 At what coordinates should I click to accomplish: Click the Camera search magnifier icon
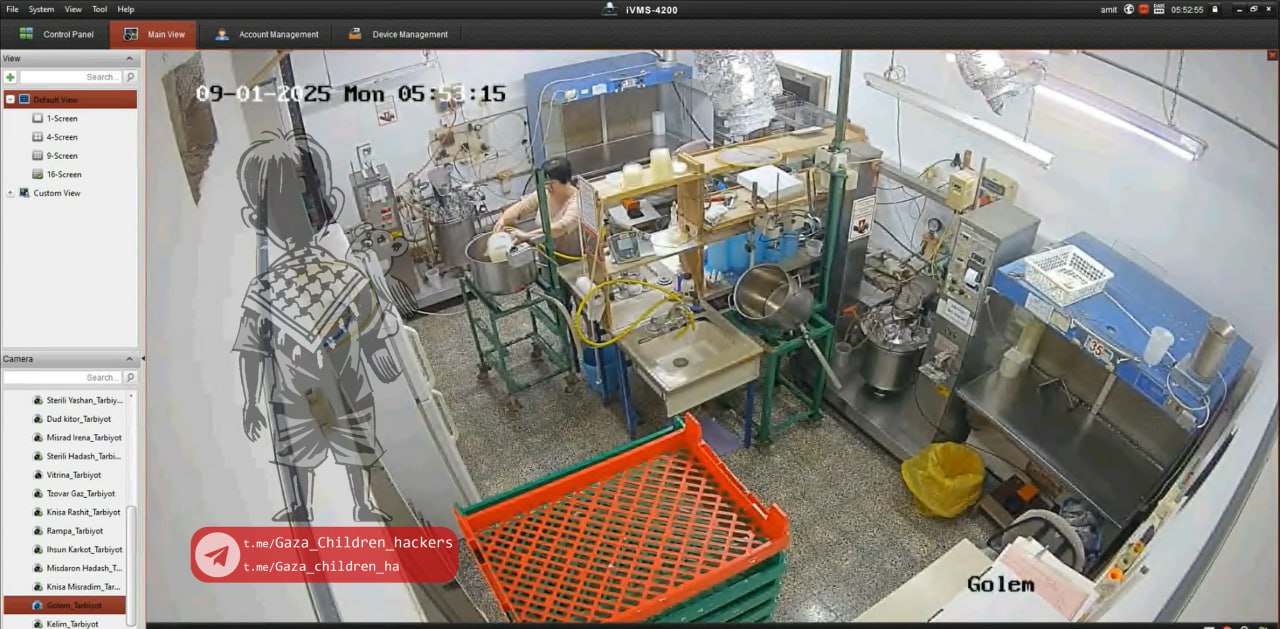(130, 378)
